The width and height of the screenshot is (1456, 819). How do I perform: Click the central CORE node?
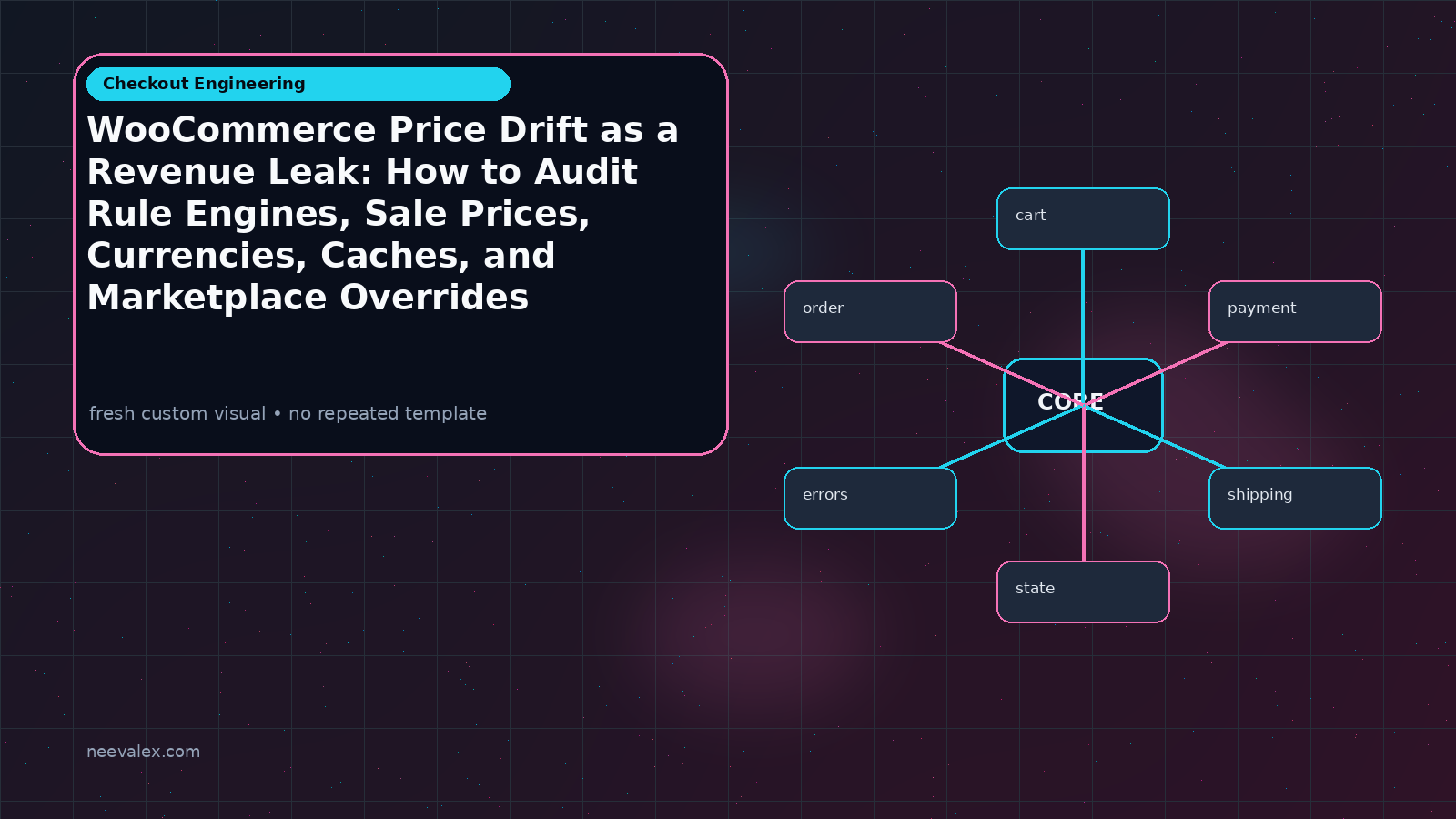pyautogui.click(x=1083, y=405)
